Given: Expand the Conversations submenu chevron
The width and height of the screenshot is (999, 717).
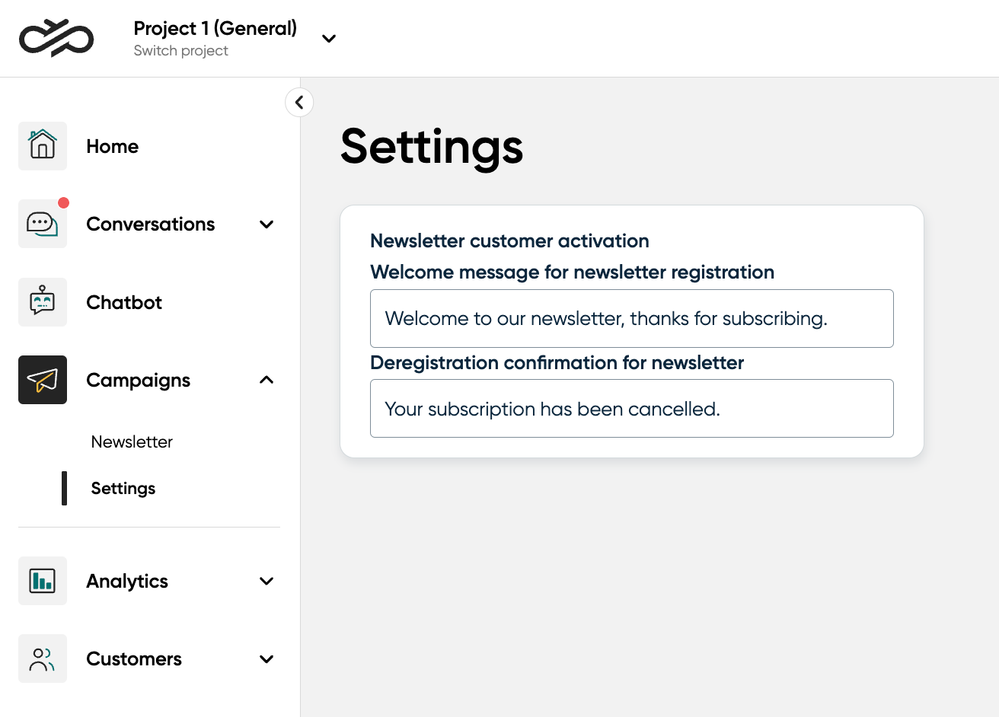Looking at the screenshot, I should point(266,224).
